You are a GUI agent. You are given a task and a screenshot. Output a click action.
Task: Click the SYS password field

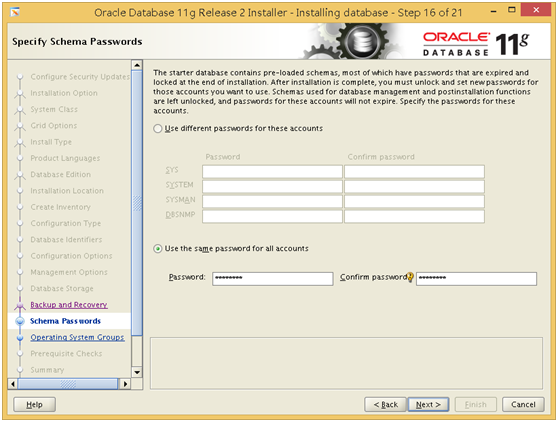tap(272, 172)
